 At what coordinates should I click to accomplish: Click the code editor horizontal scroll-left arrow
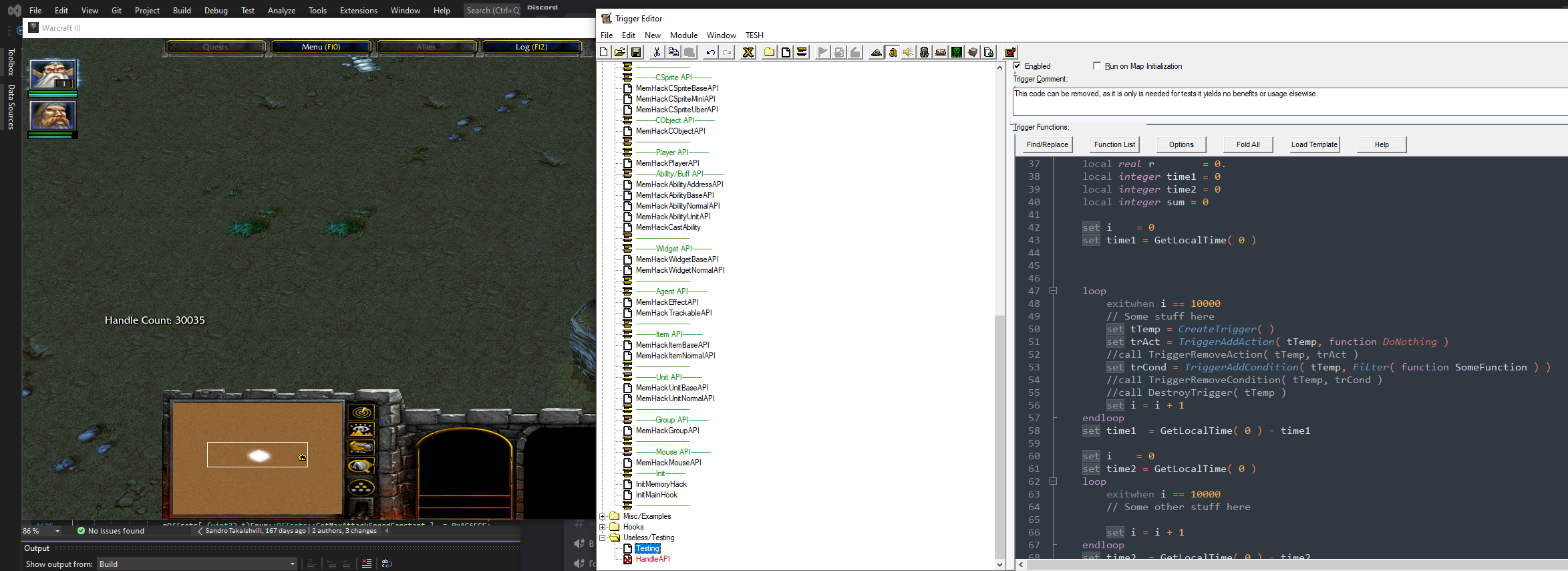(1021, 565)
